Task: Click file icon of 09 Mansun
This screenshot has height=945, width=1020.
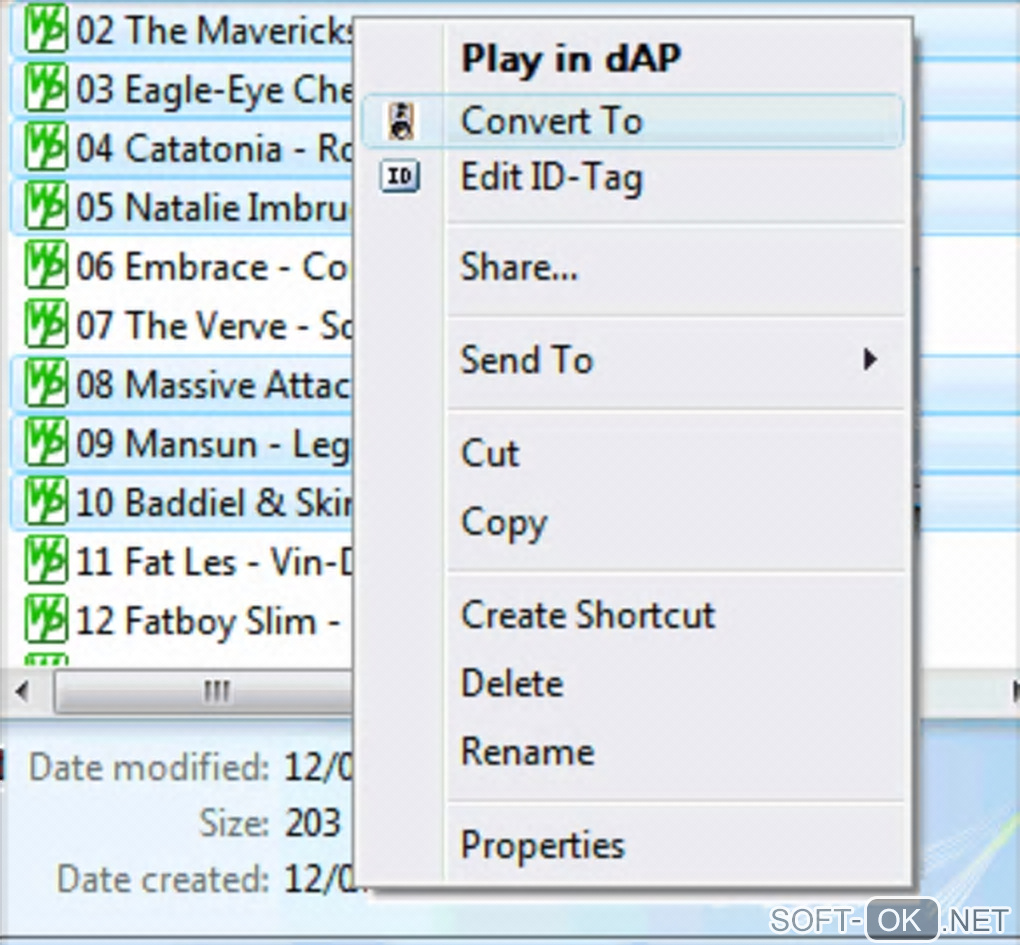Action: (x=46, y=443)
